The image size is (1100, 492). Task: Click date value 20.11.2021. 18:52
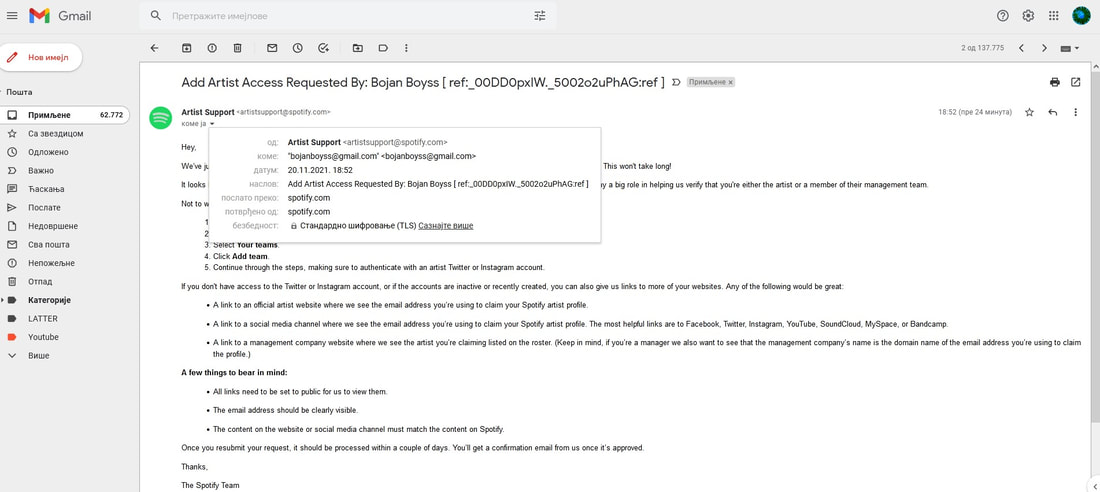[320, 170]
